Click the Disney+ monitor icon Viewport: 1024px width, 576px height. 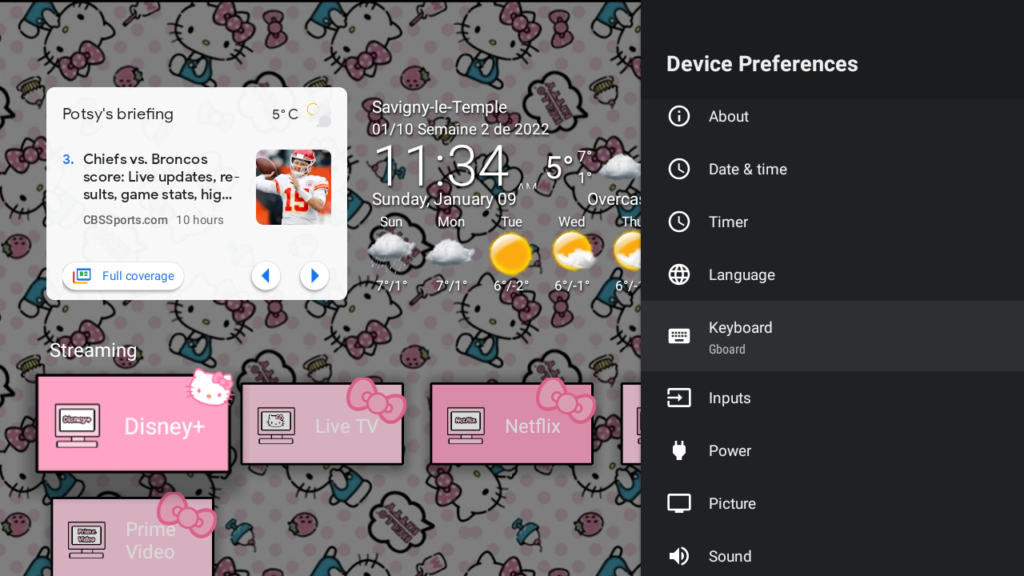[x=77, y=425]
